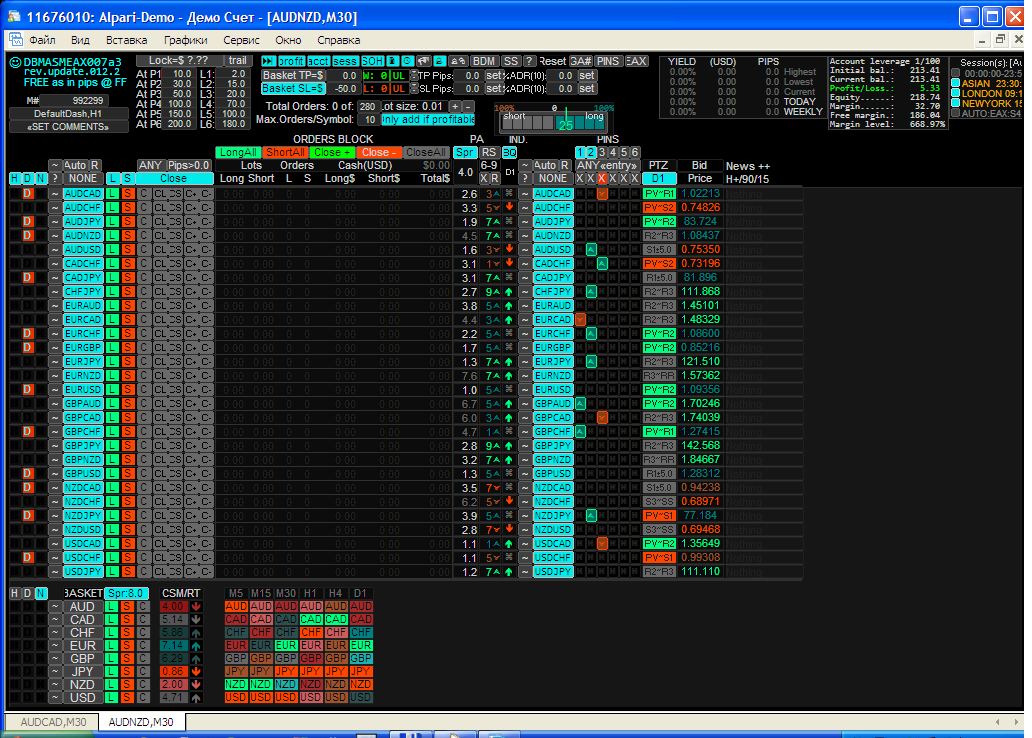This screenshot has height=738, width=1032.
Task: Open the DefaultDash,H1 template selector
Action: pos(68,113)
